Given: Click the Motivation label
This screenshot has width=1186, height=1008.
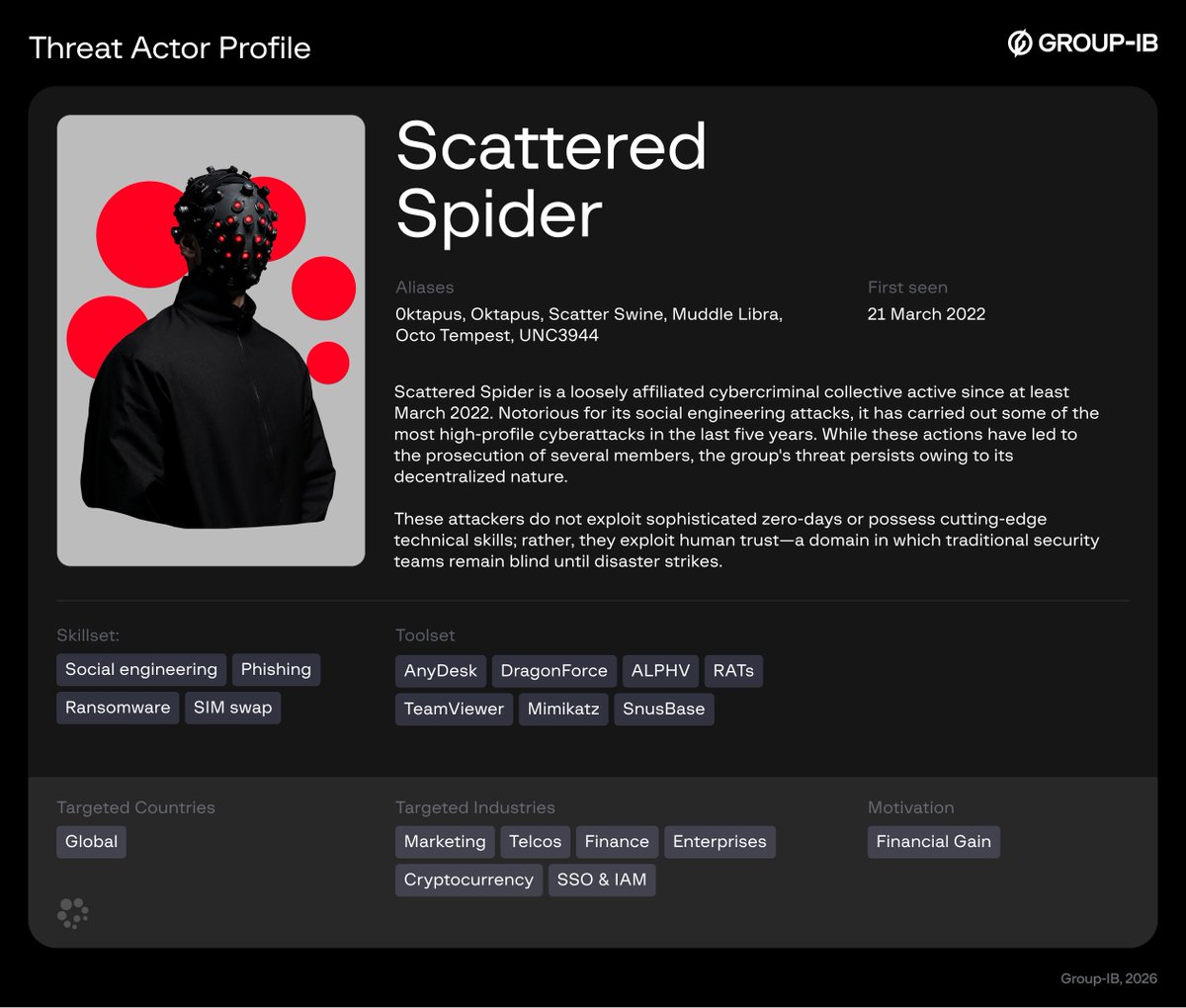Looking at the screenshot, I should pyautogui.click(x=910, y=807).
